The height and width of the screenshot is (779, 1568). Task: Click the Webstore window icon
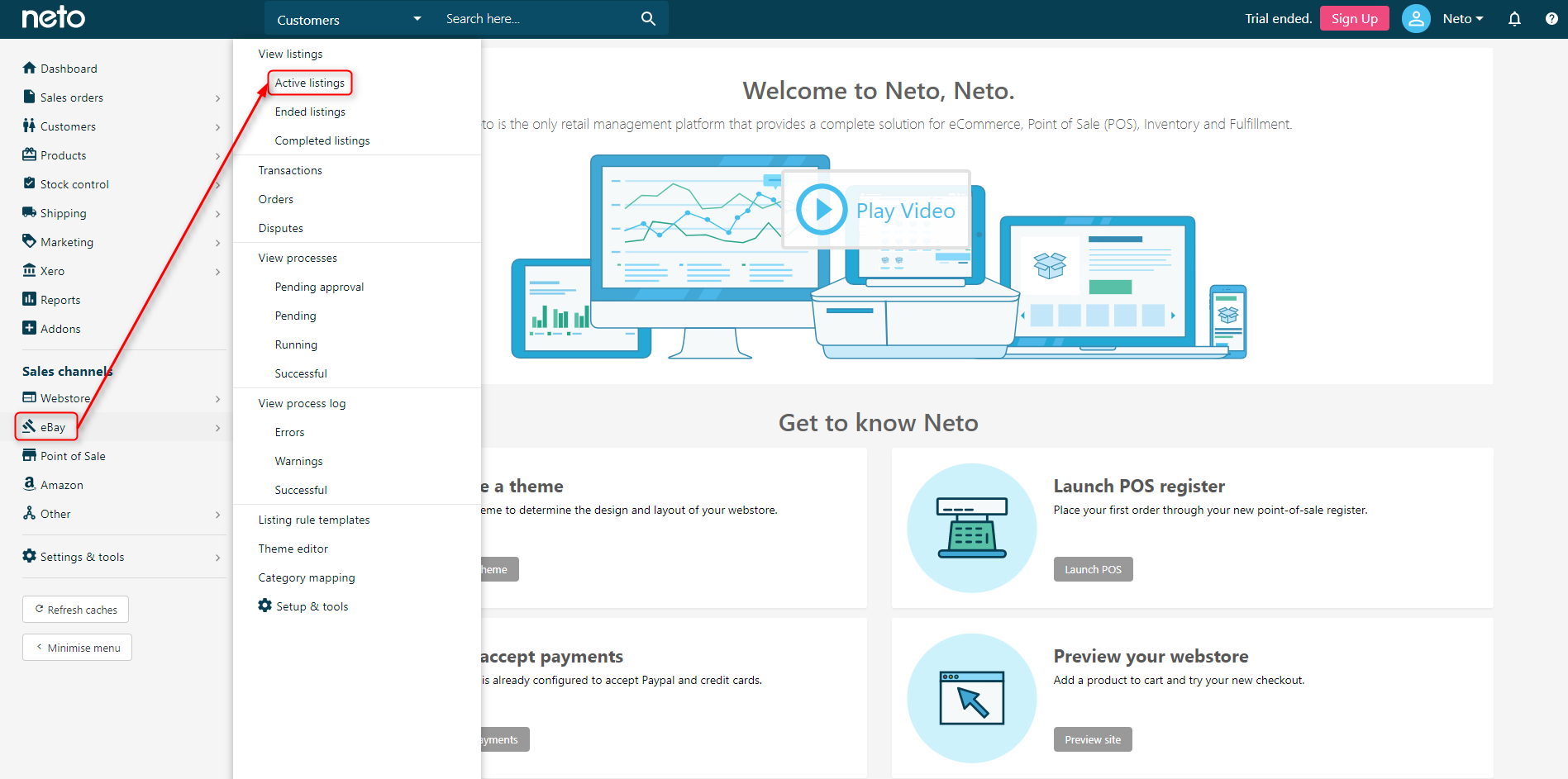(30, 397)
